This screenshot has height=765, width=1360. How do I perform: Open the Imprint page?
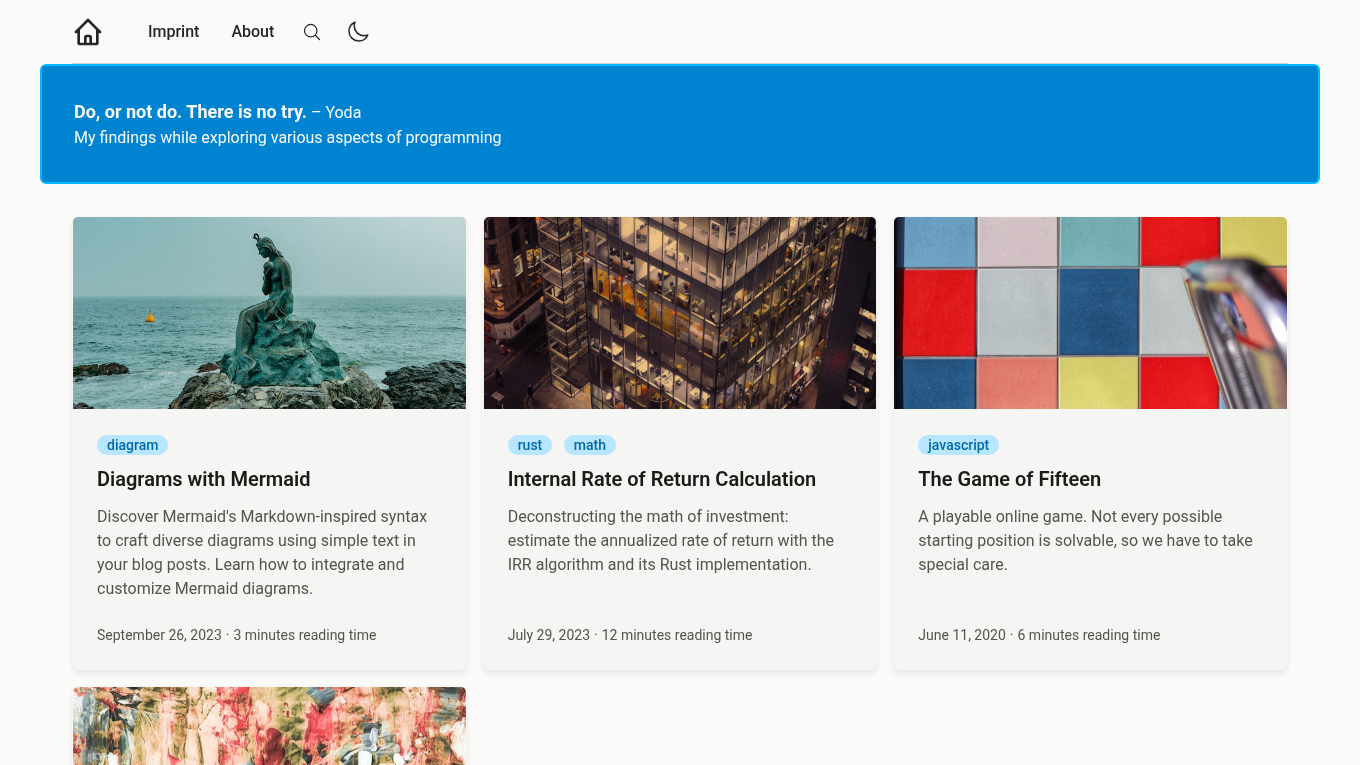tap(173, 31)
